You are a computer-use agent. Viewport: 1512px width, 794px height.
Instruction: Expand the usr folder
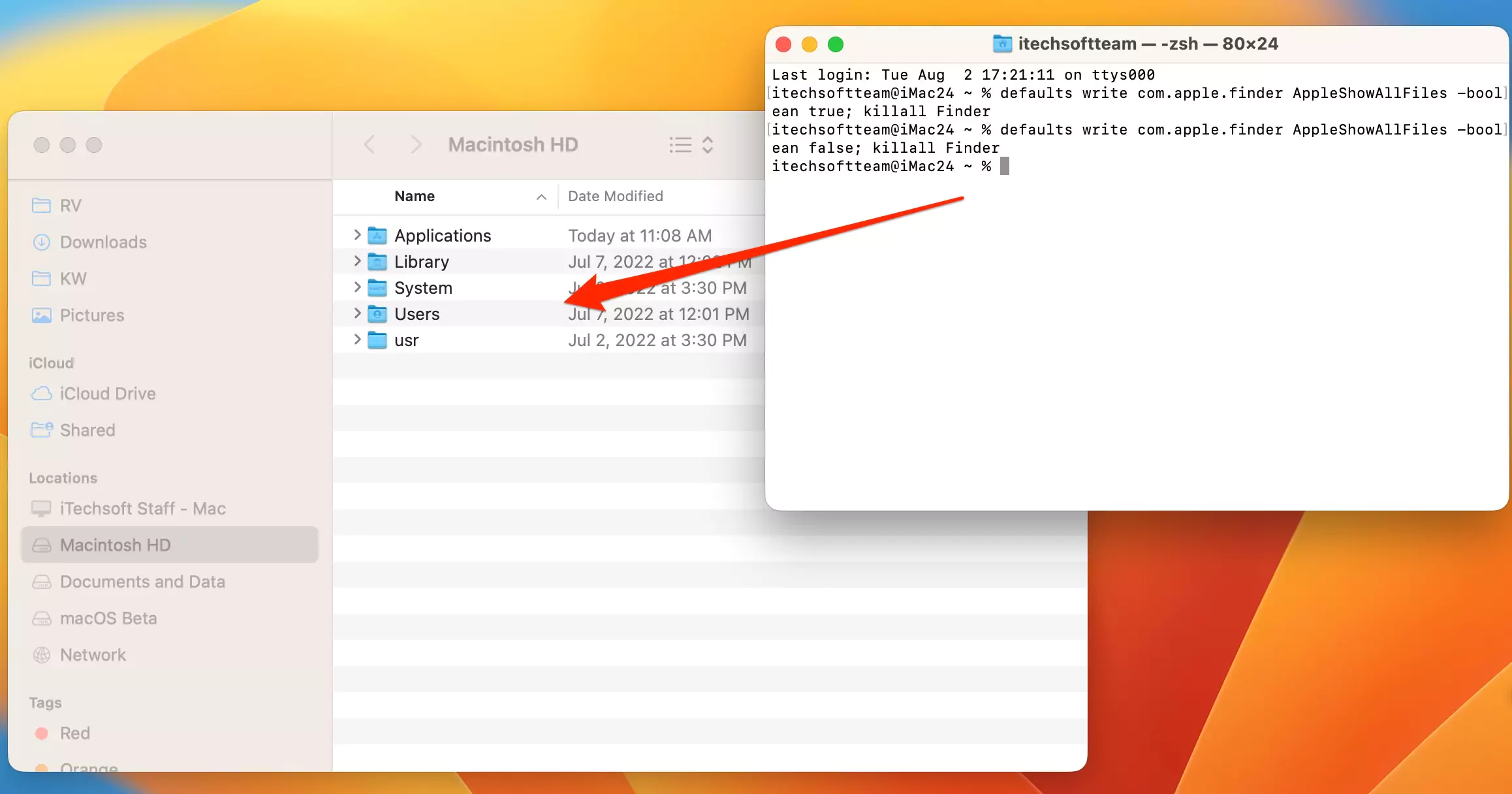[357, 339]
